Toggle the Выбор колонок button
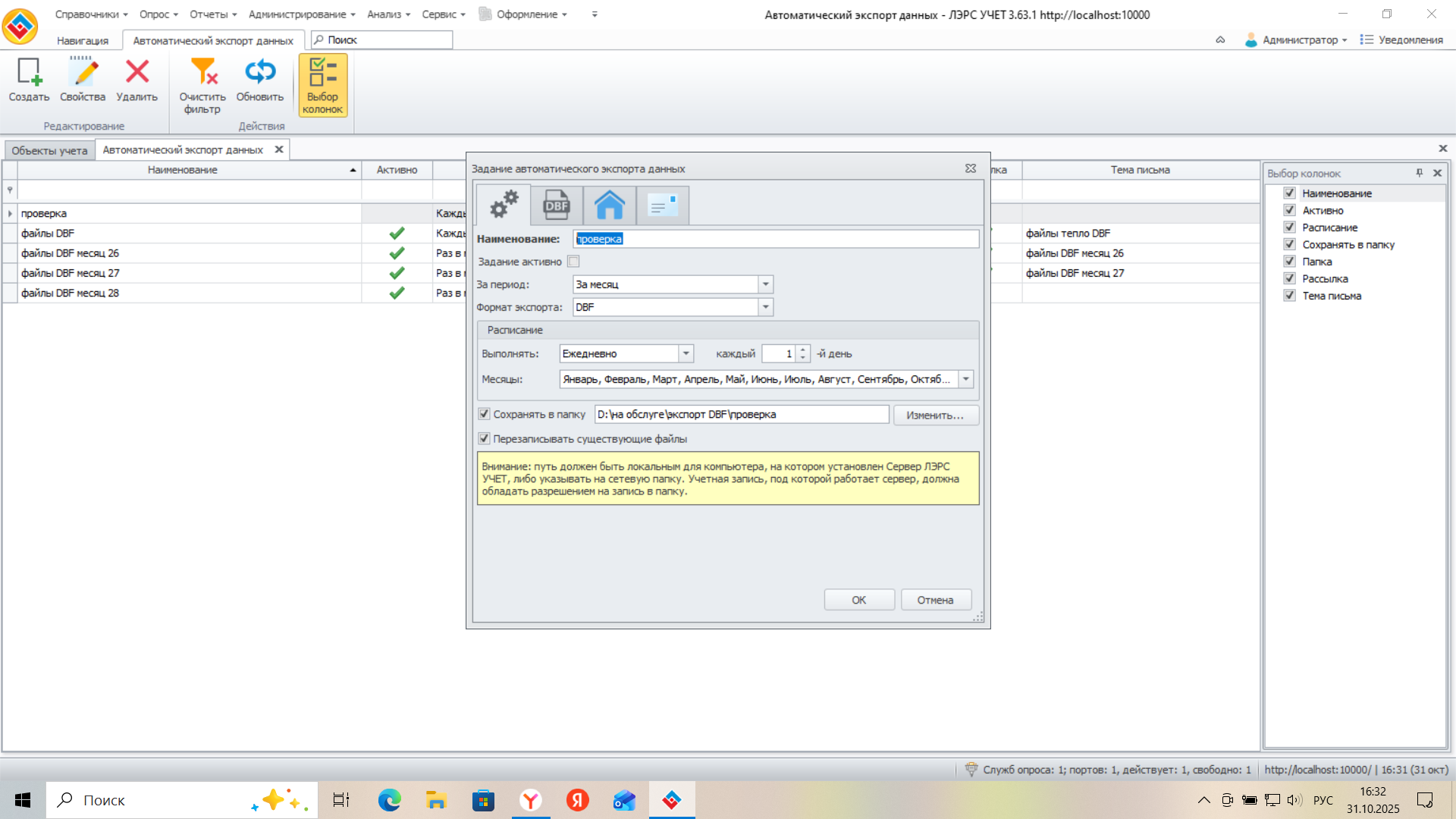The width and height of the screenshot is (1456, 819). pos(323,86)
